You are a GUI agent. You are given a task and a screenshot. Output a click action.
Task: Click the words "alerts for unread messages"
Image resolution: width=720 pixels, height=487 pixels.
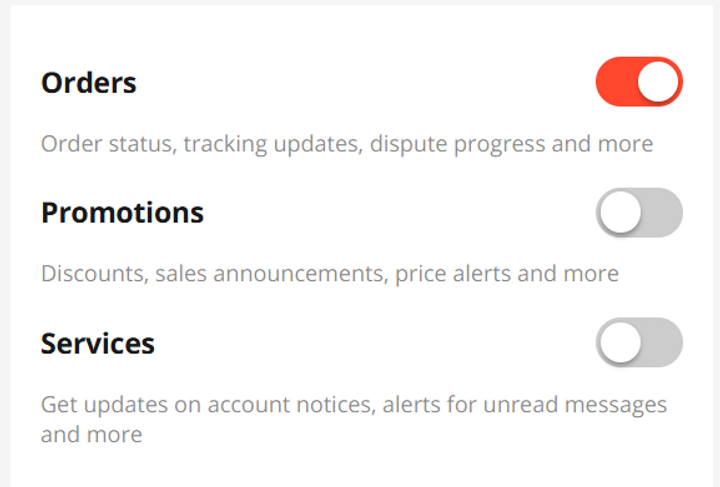[x=520, y=405]
